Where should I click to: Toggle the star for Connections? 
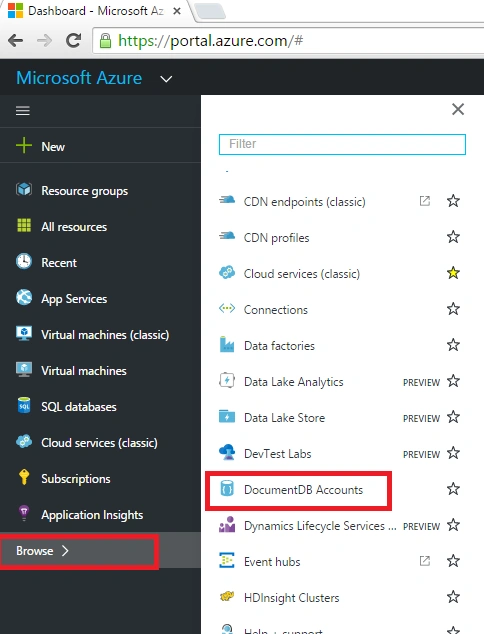tap(453, 309)
